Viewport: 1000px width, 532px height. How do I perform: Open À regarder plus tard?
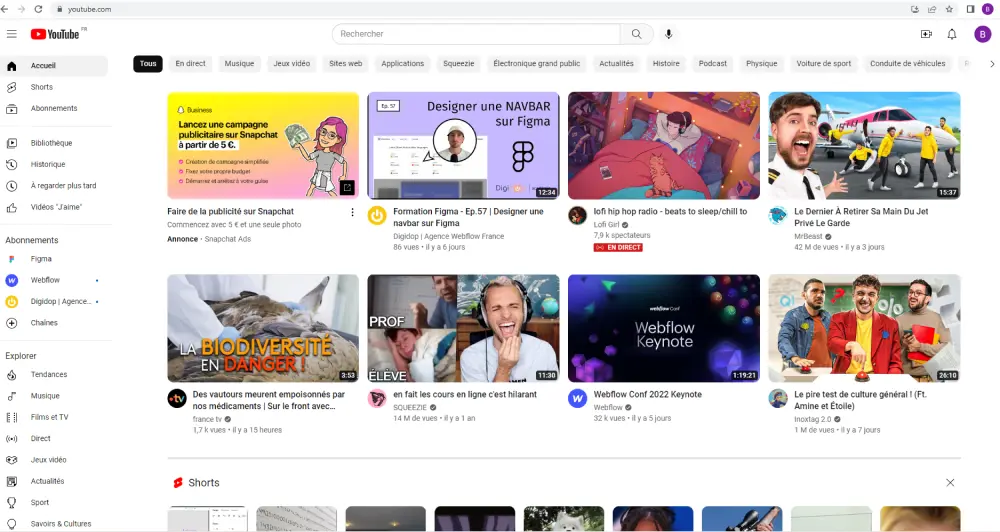pyautogui.click(x=54, y=186)
